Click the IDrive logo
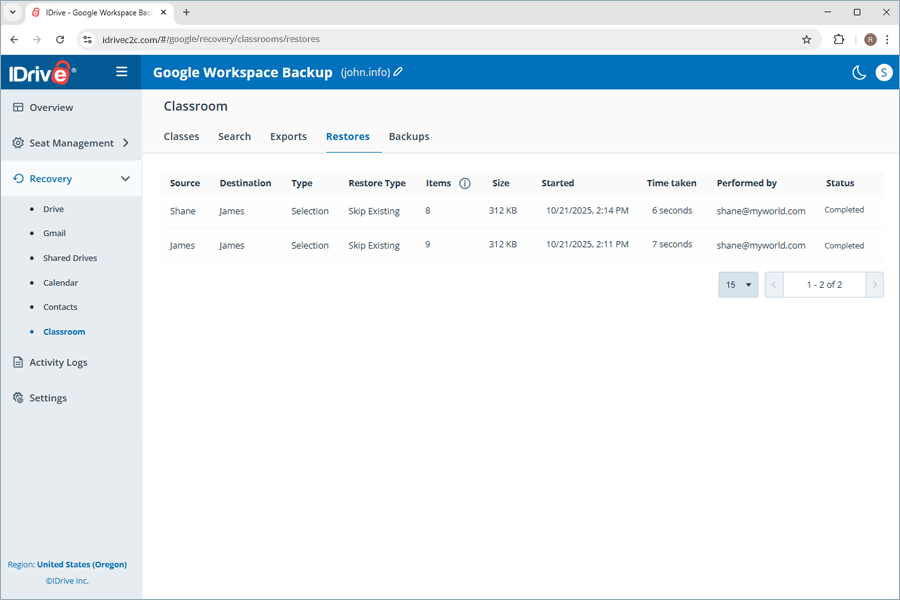 [42, 73]
